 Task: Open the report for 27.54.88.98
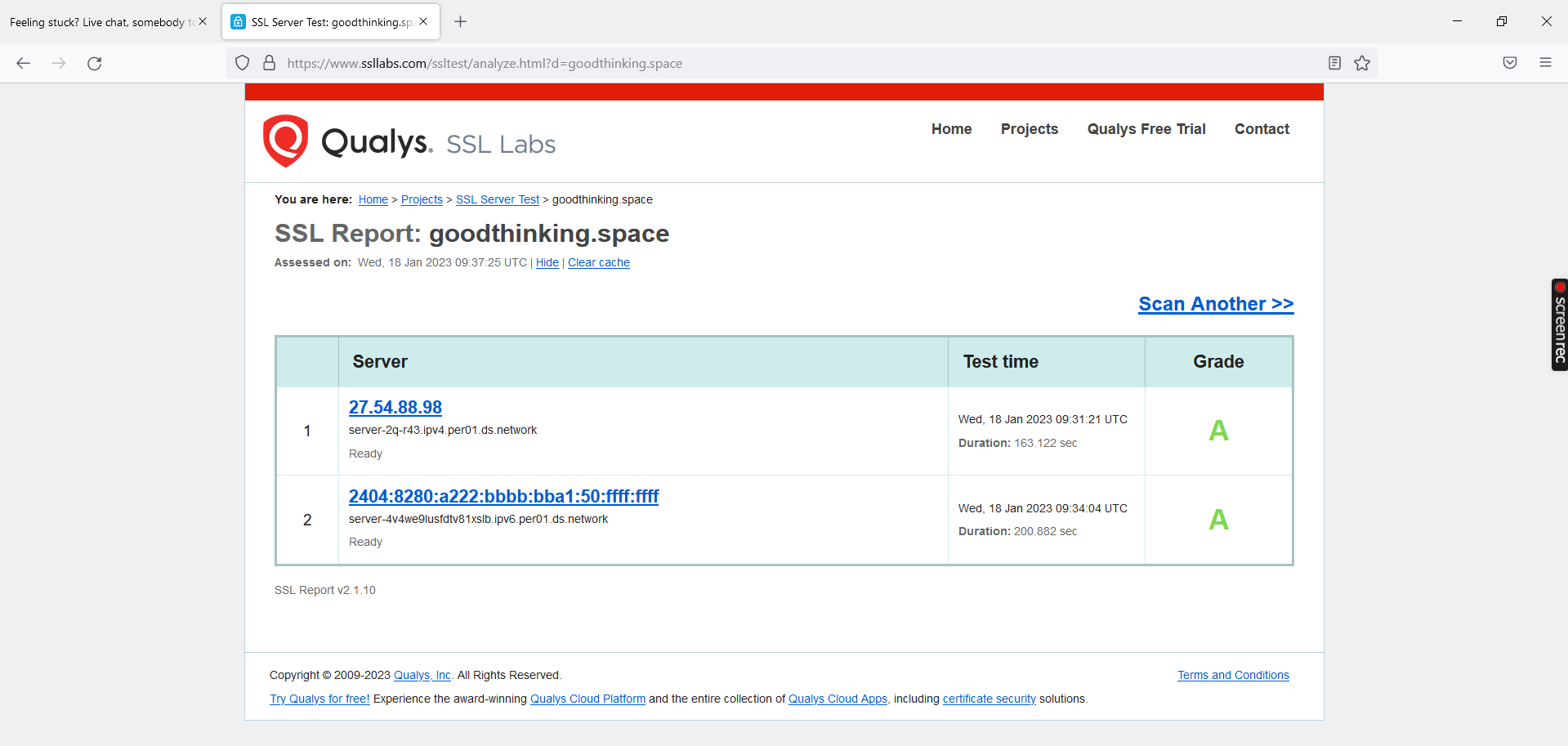click(x=395, y=406)
